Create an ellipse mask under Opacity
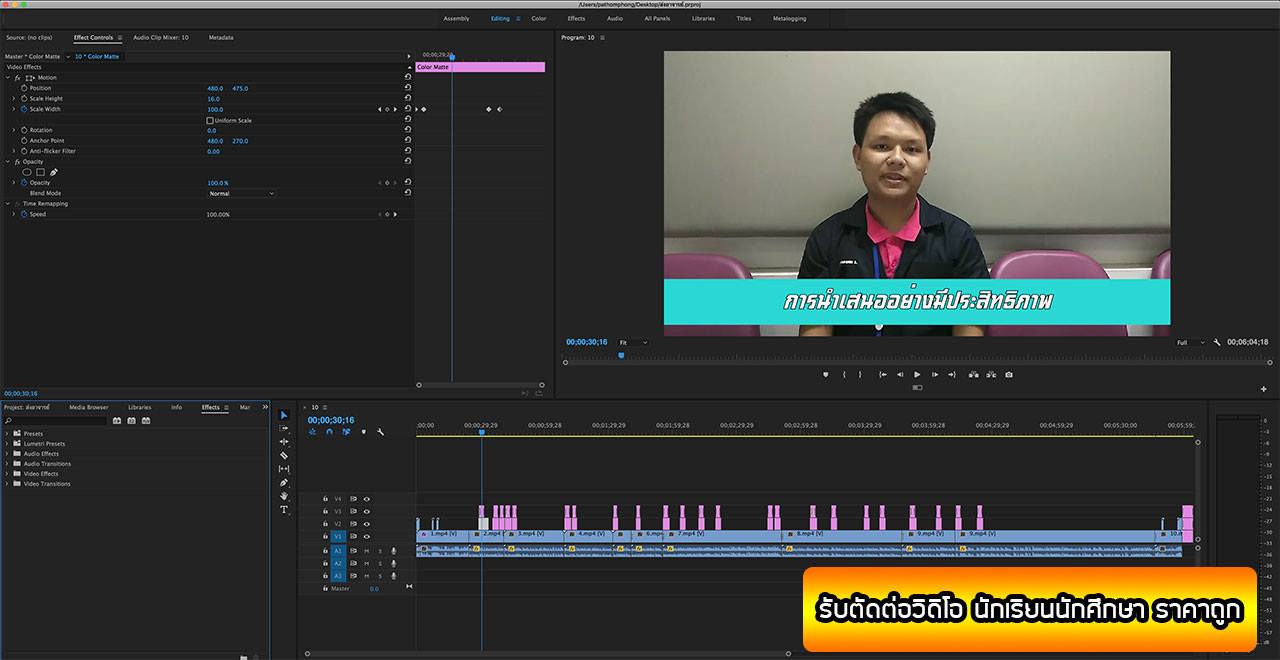This screenshot has height=660, width=1280. (27, 172)
